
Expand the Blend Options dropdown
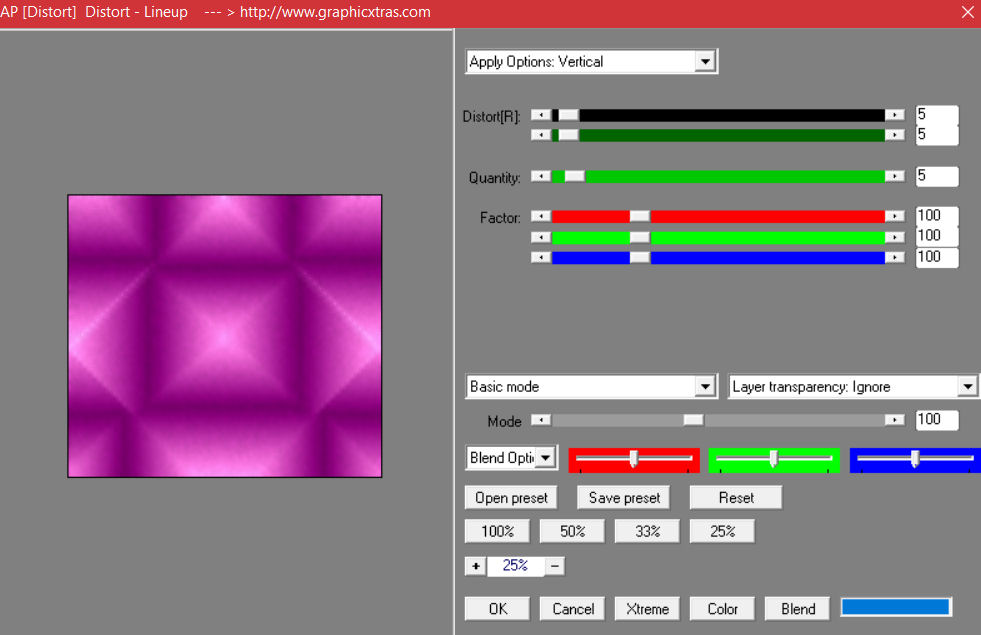511,458
